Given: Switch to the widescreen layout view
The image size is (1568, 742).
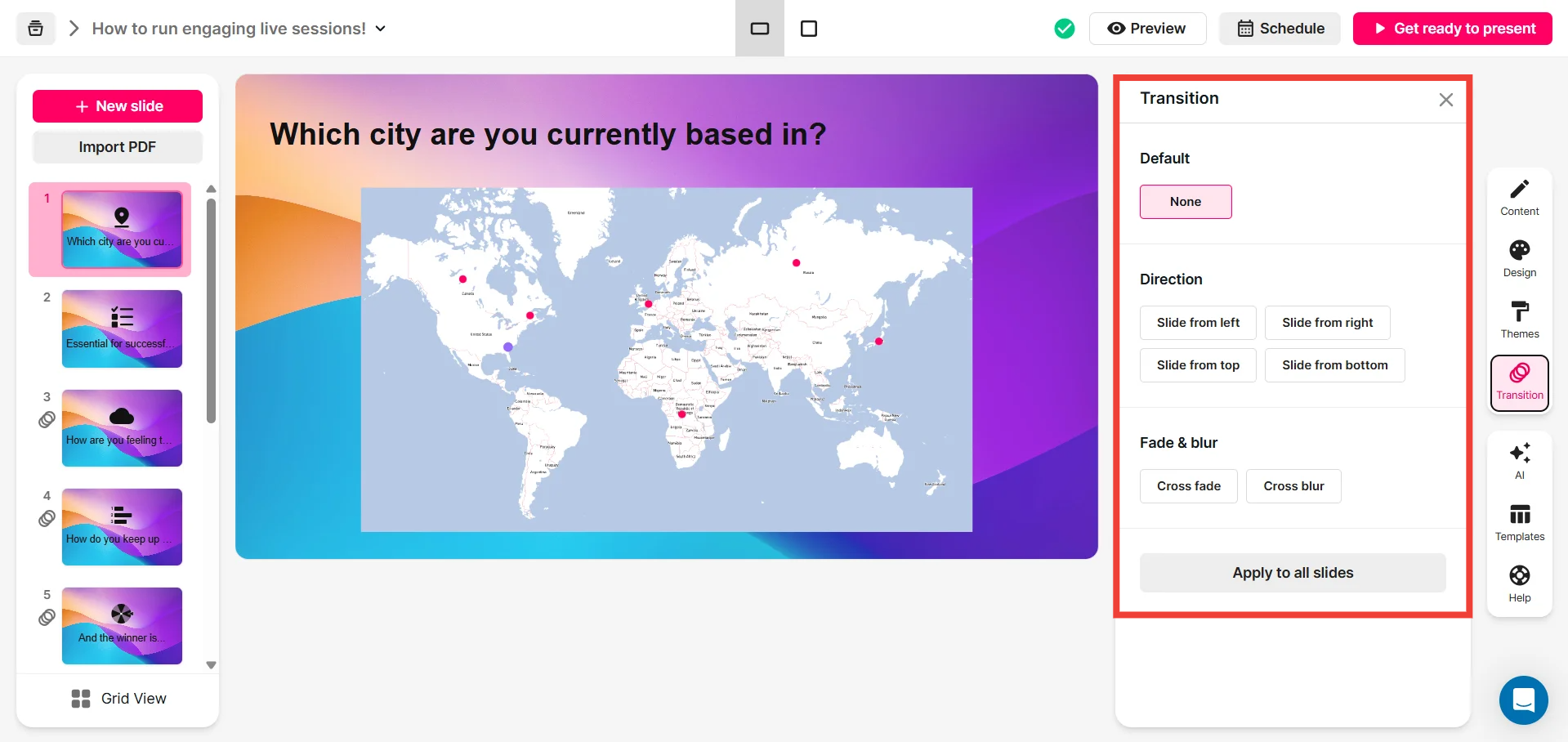Looking at the screenshot, I should (759, 29).
